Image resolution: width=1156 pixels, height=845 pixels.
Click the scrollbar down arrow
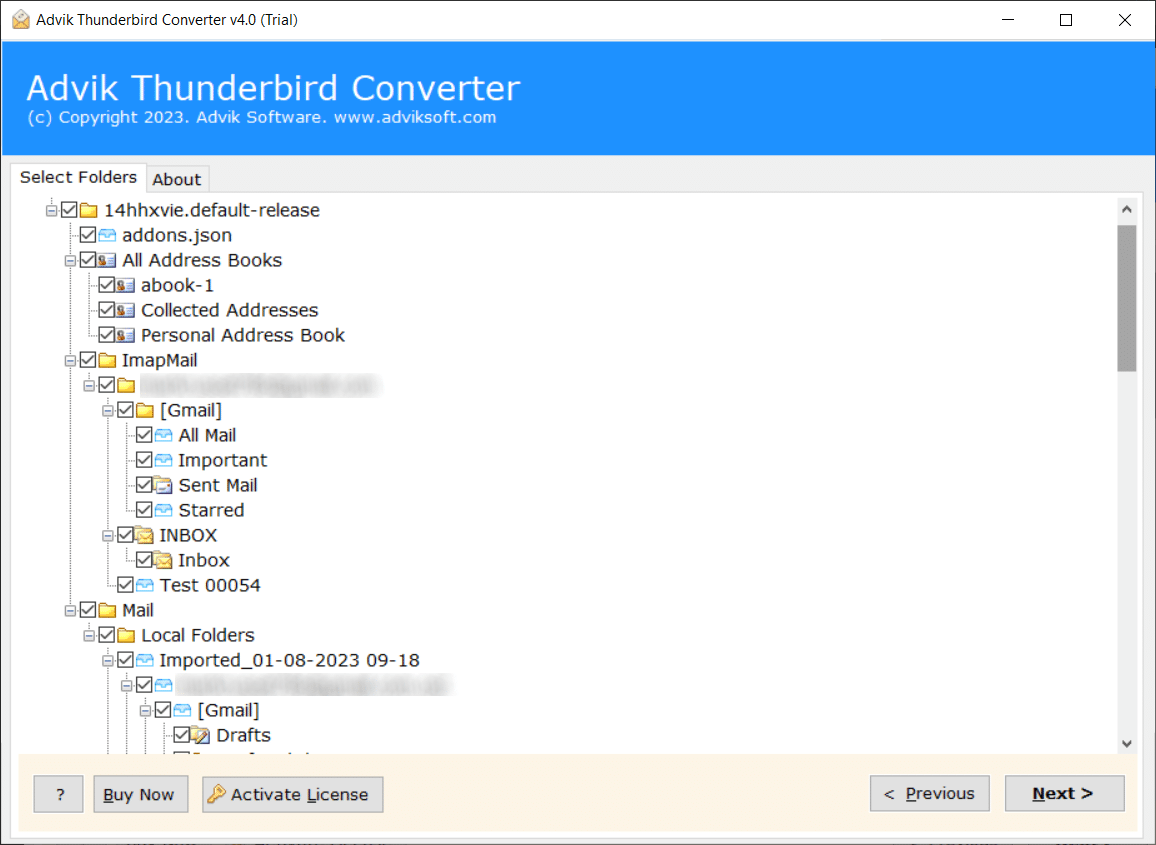pyautogui.click(x=1127, y=743)
